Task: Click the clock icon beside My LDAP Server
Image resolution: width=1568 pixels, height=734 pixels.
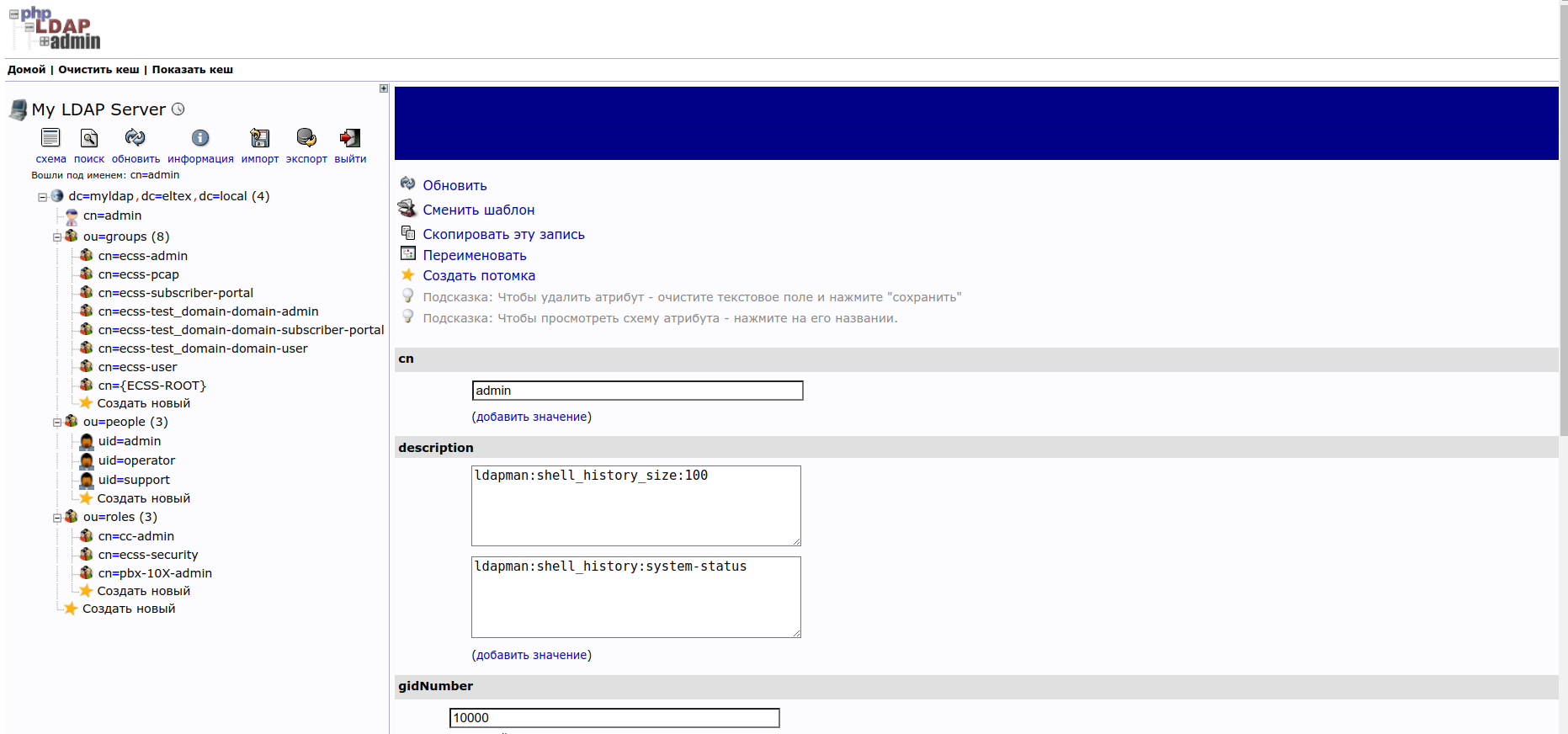Action: click(178, 109)
